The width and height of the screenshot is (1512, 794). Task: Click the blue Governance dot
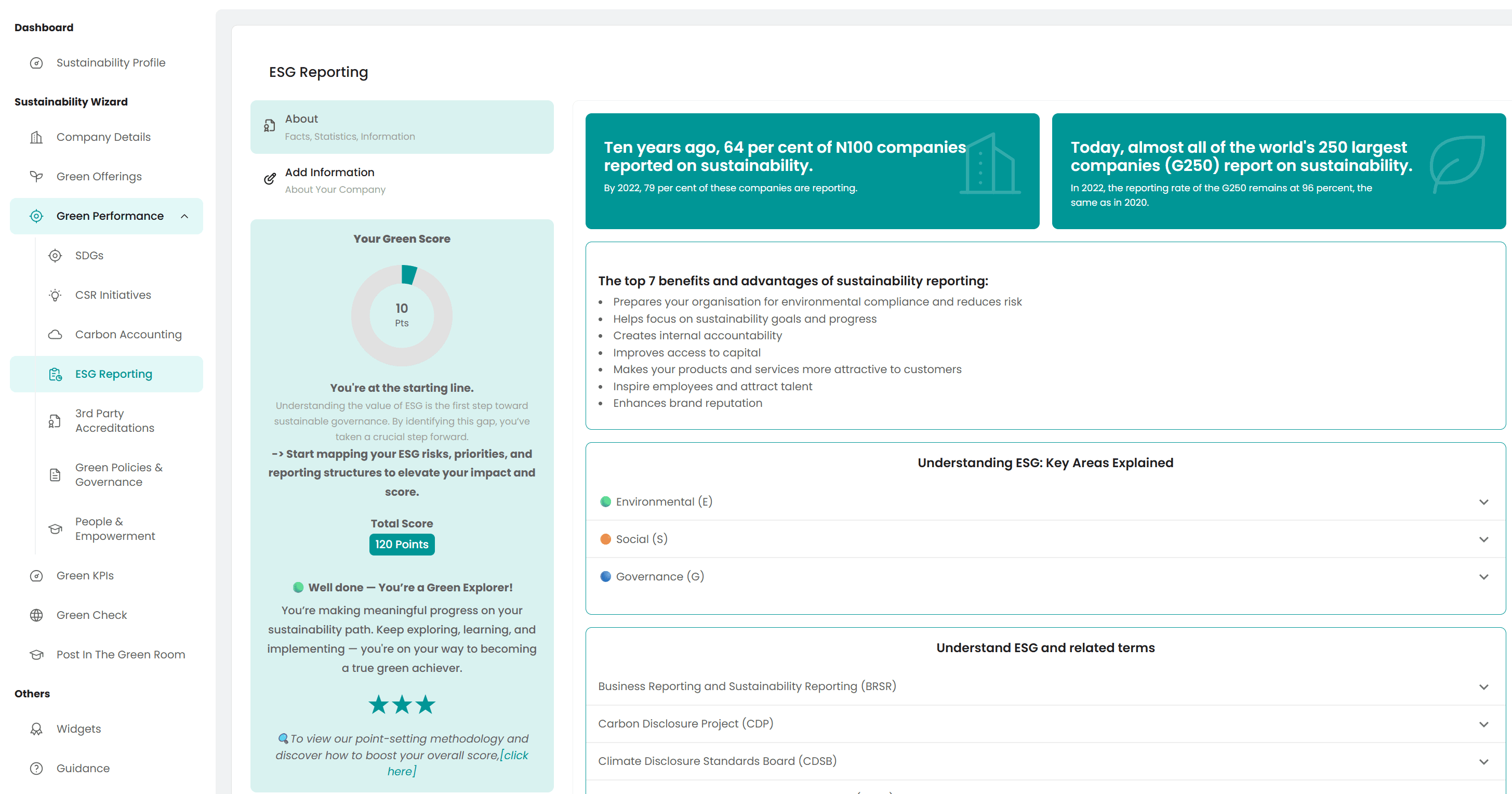coord(606,577)
